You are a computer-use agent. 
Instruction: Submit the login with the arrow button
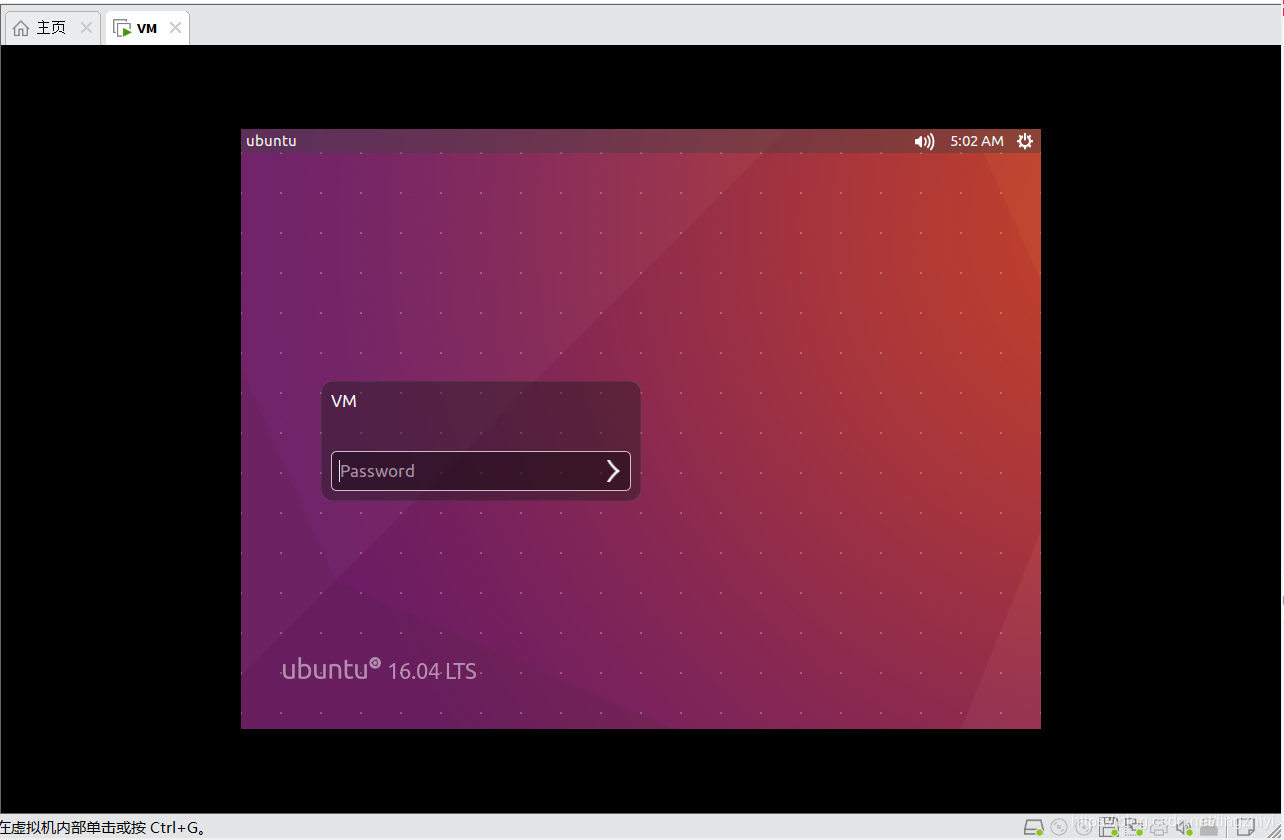pos(614,471)
